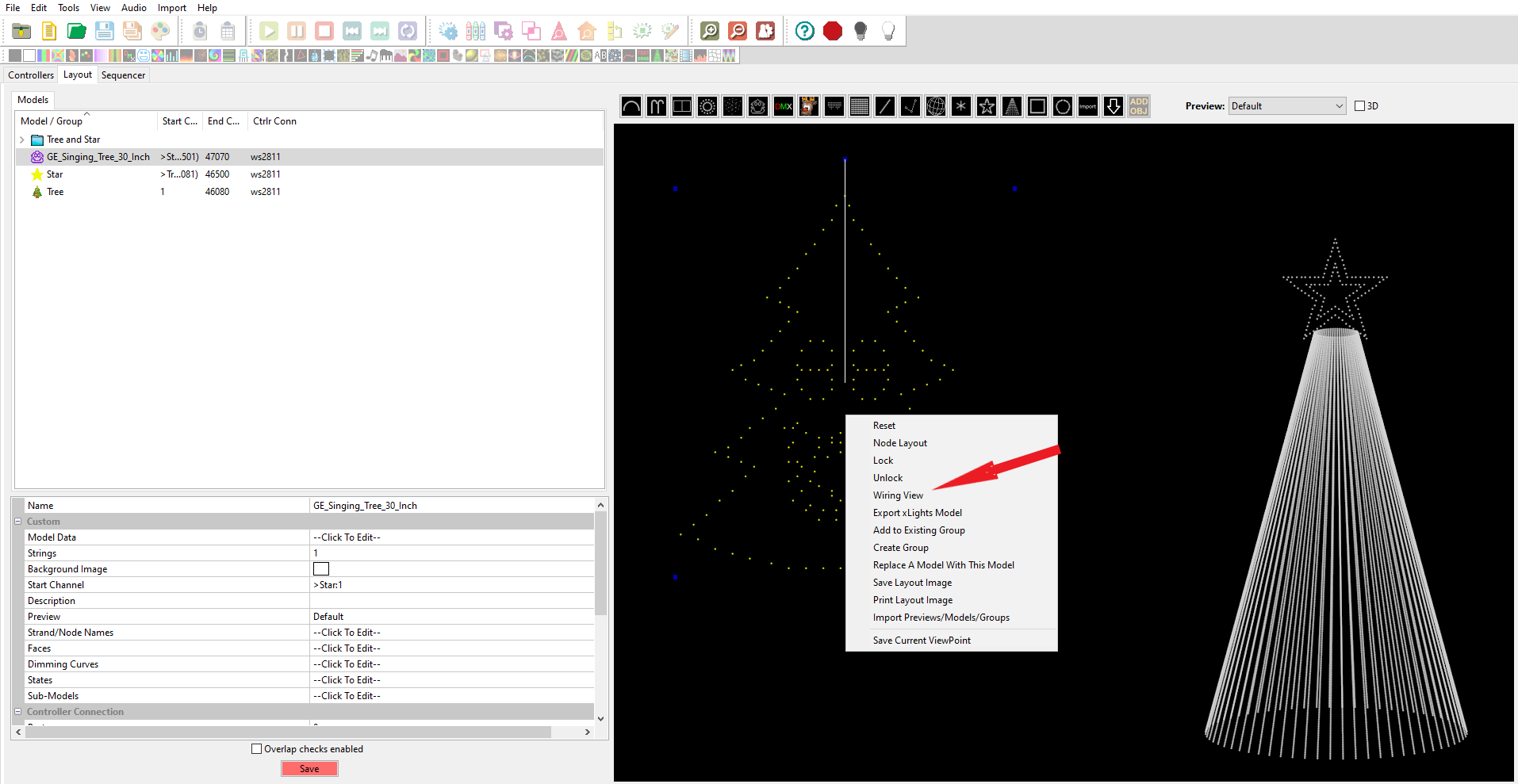Click the blue floppy disk Save icon
This screenshot has width=1518, height=784.
(105, 31)
